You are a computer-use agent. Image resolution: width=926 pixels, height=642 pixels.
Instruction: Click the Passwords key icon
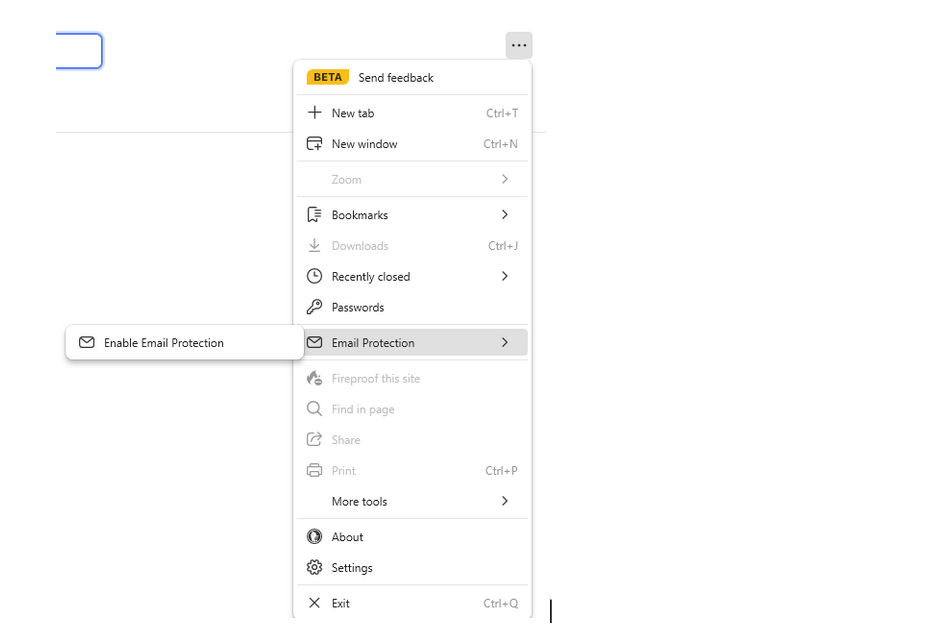click(314, 307)
